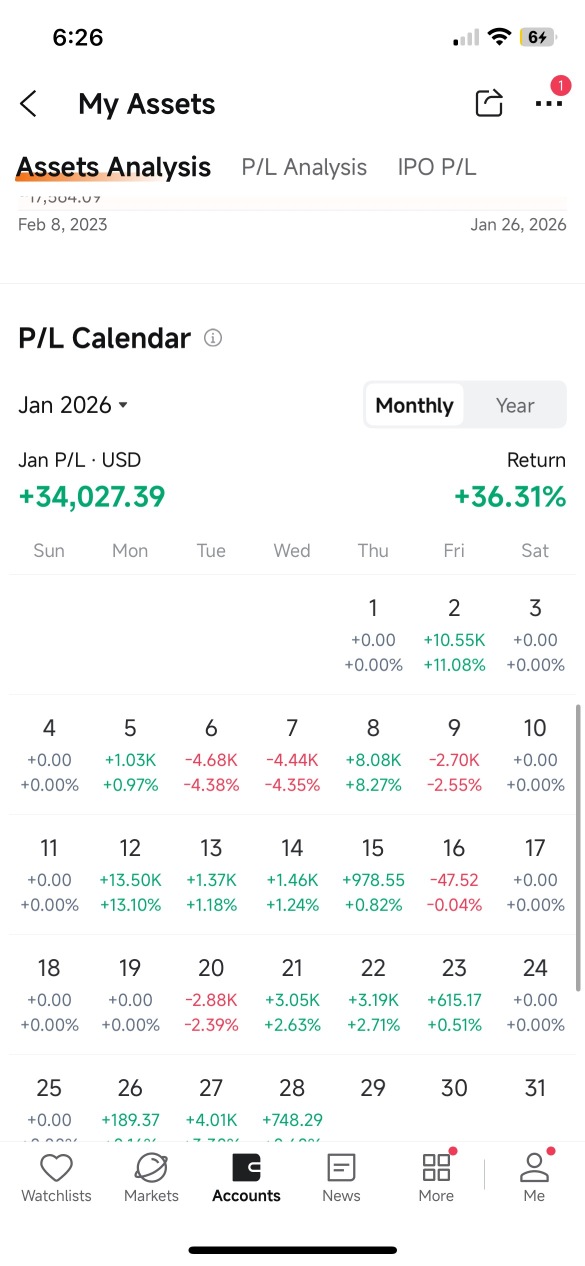Tap January 6 with -4.68K loss
585x1266 pixels.
coord(211,755)
